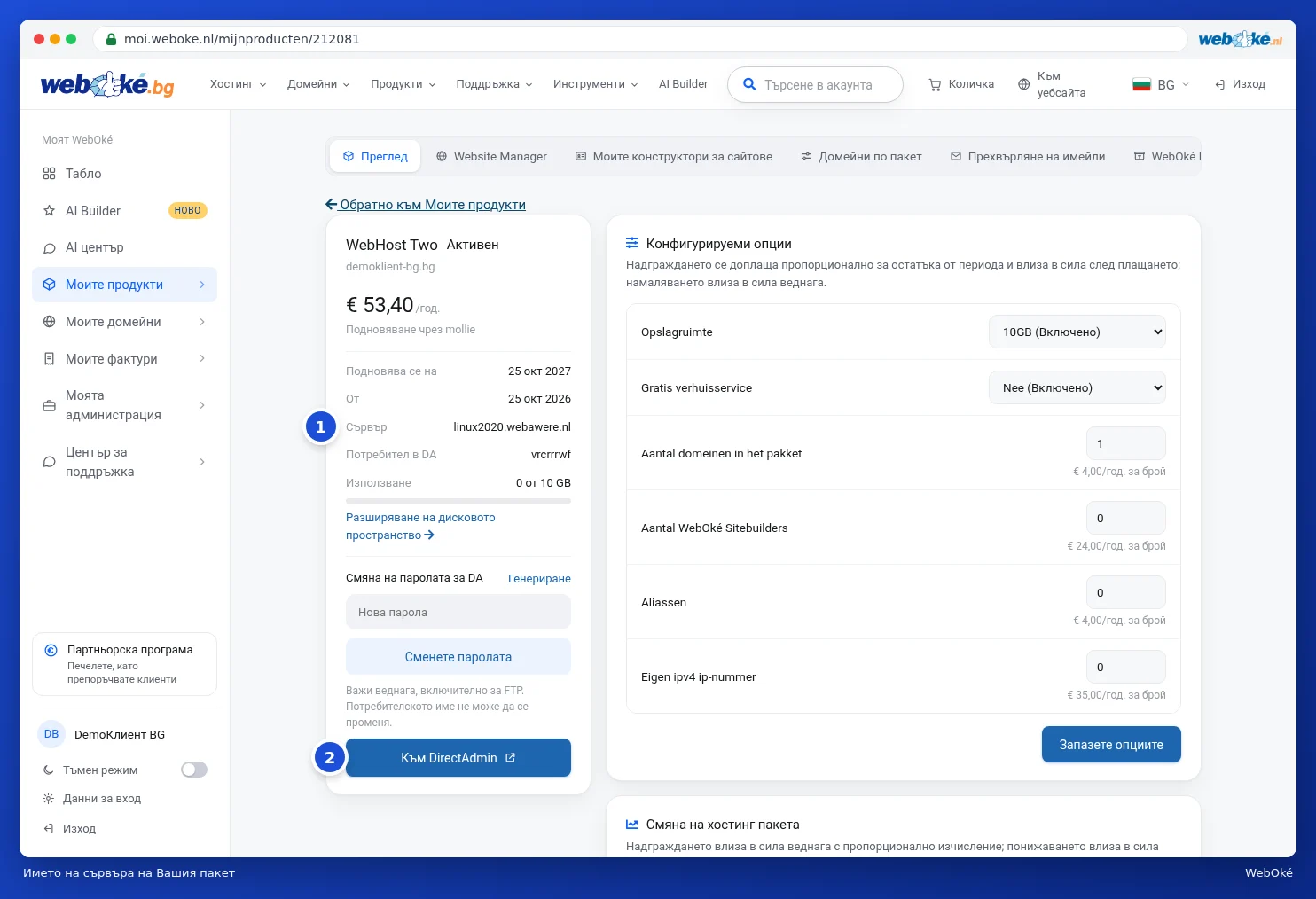1316x899 pixels.
Task: Expand Моята администрация sidebar chevron
Action: [202, 405]
